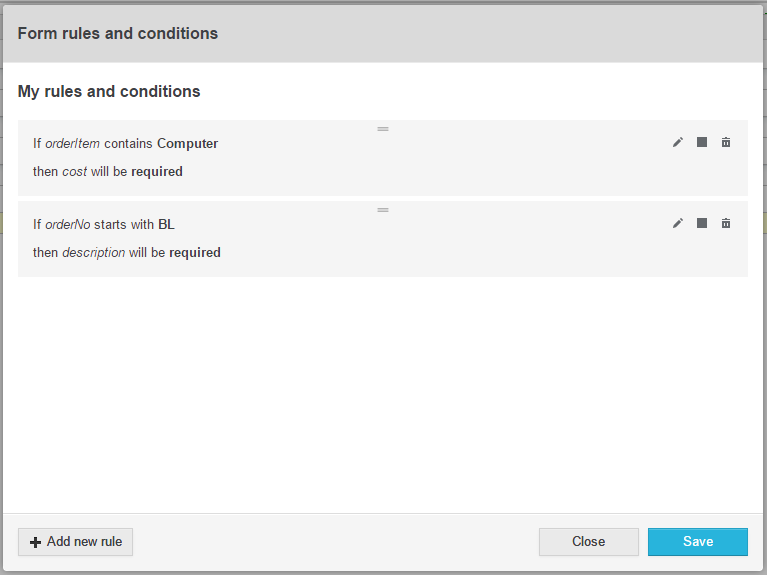Click the square icon on the Computer rule
Viewport: 767px width, 575px height.
[x=702, y=142]
